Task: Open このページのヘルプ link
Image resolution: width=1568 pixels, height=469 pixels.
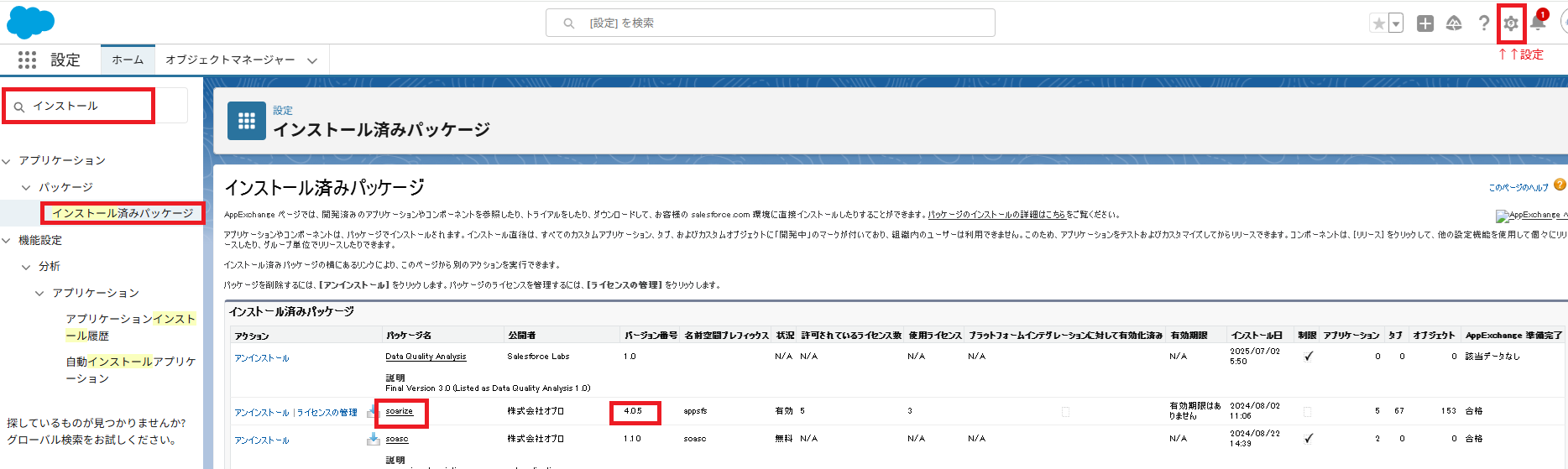Action: pyautogui.click(x=1518, y=187)
